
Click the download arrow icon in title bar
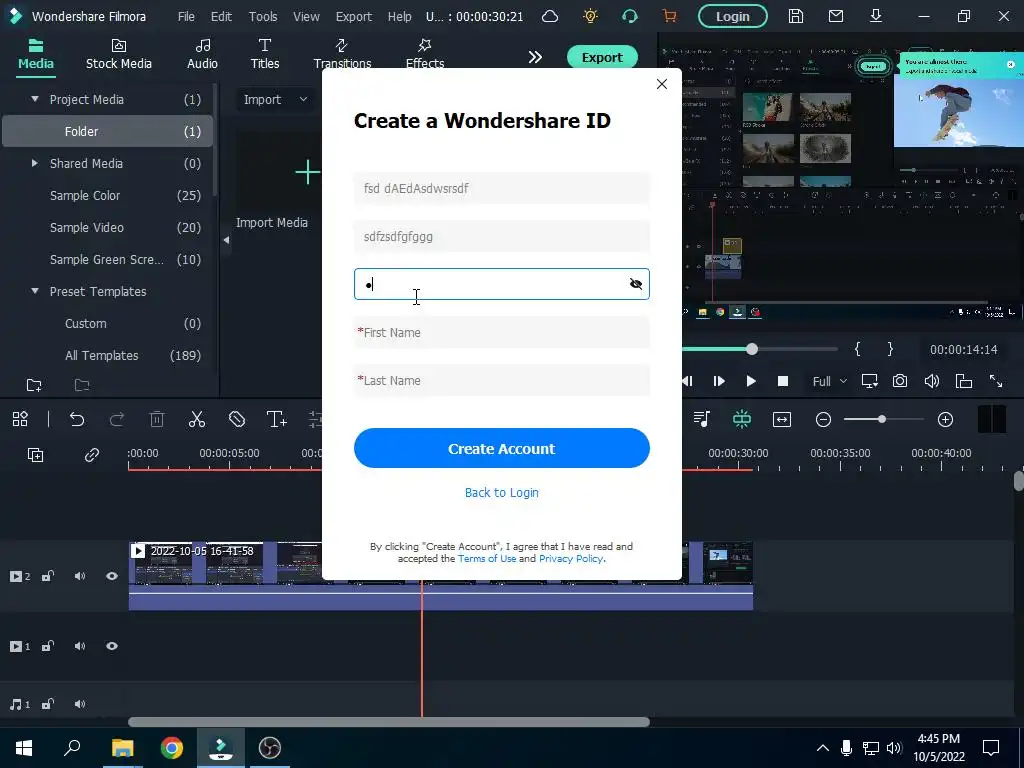coord(876,16)
